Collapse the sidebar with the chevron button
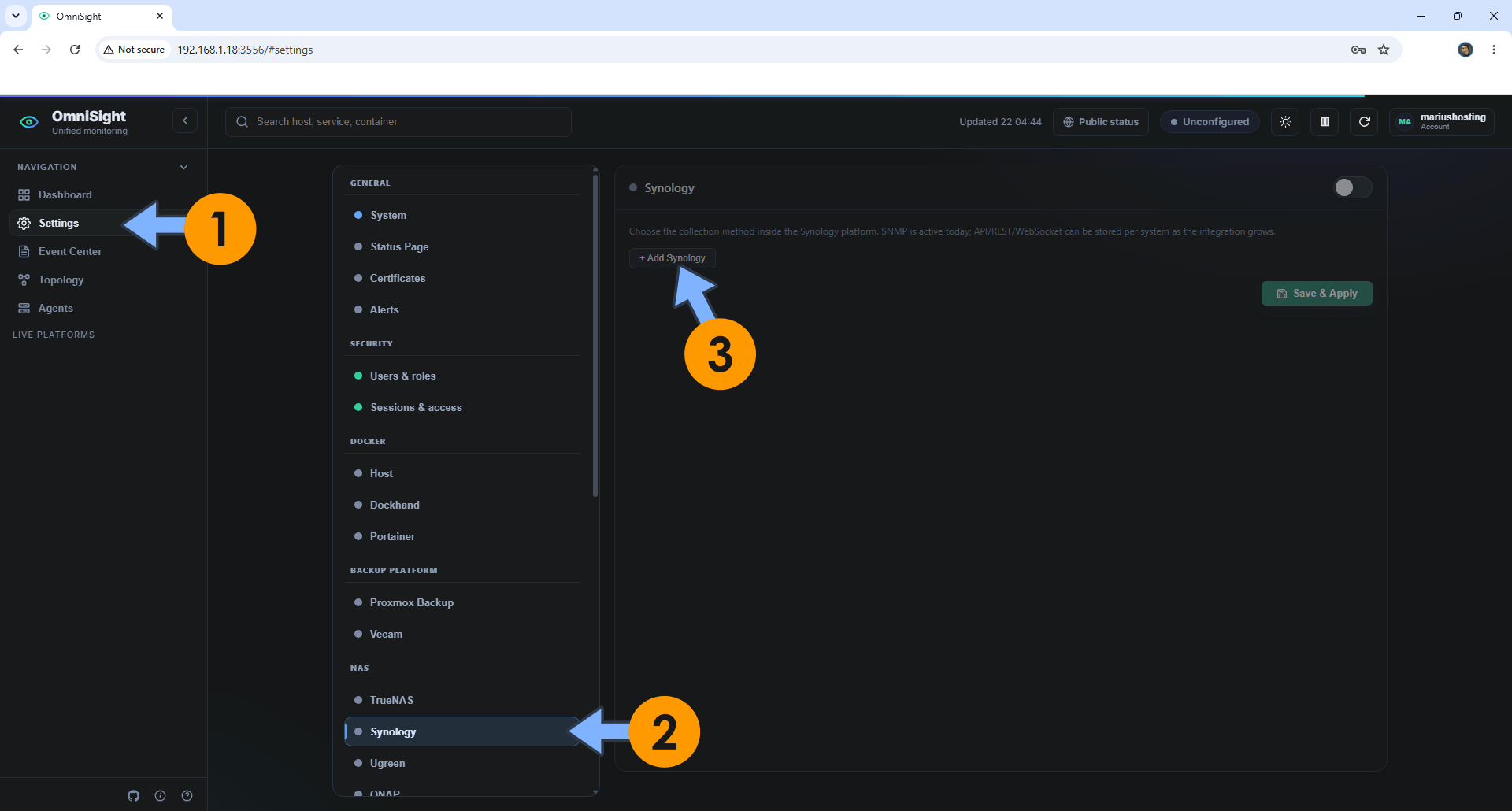 tap(185, 121)
